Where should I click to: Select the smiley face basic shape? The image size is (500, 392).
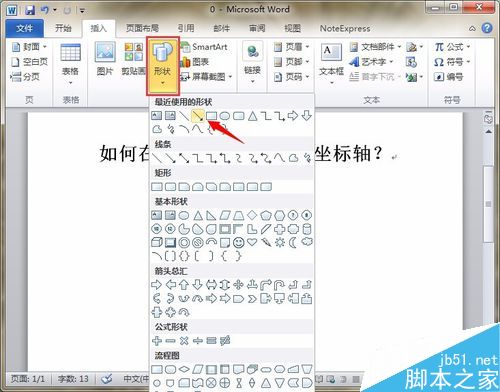[238, 242]
